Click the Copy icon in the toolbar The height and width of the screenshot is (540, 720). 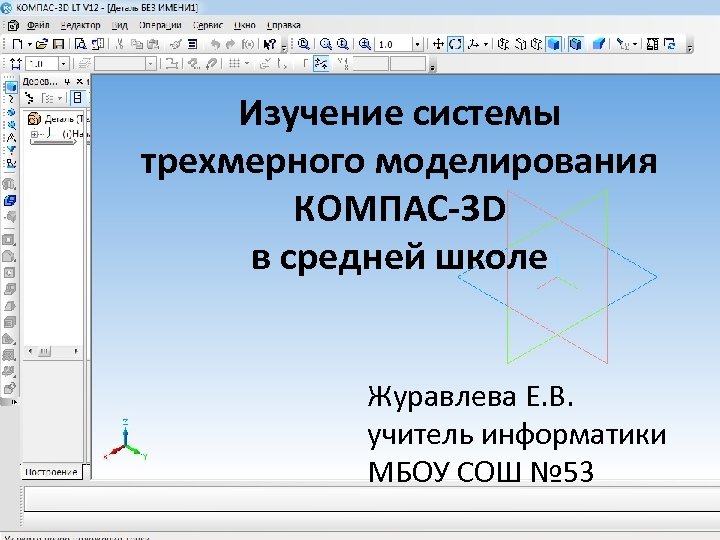[x=137, y=44]
